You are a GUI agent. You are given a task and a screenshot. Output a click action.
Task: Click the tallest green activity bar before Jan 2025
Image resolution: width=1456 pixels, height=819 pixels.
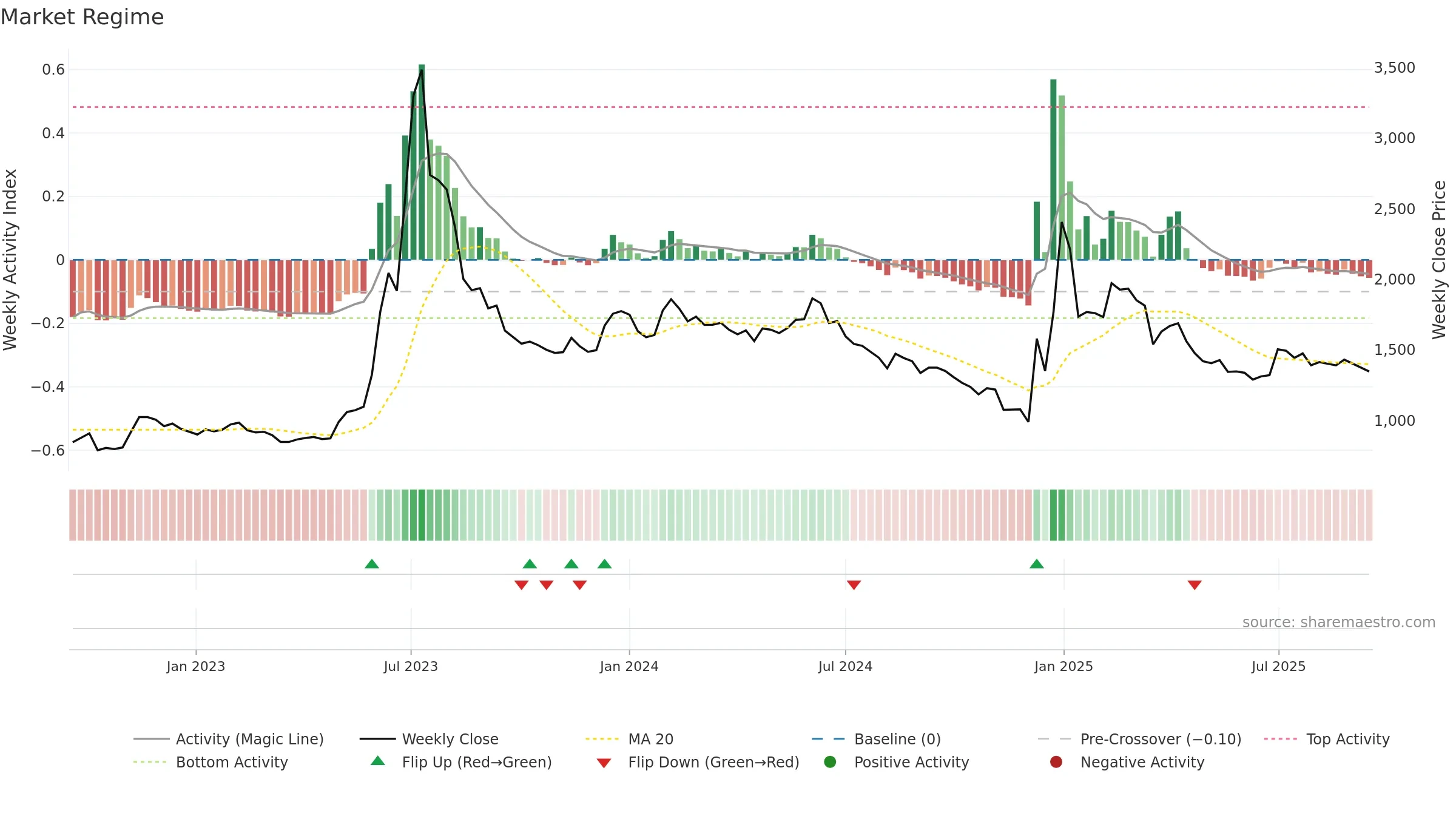[x=1053, y=169]
